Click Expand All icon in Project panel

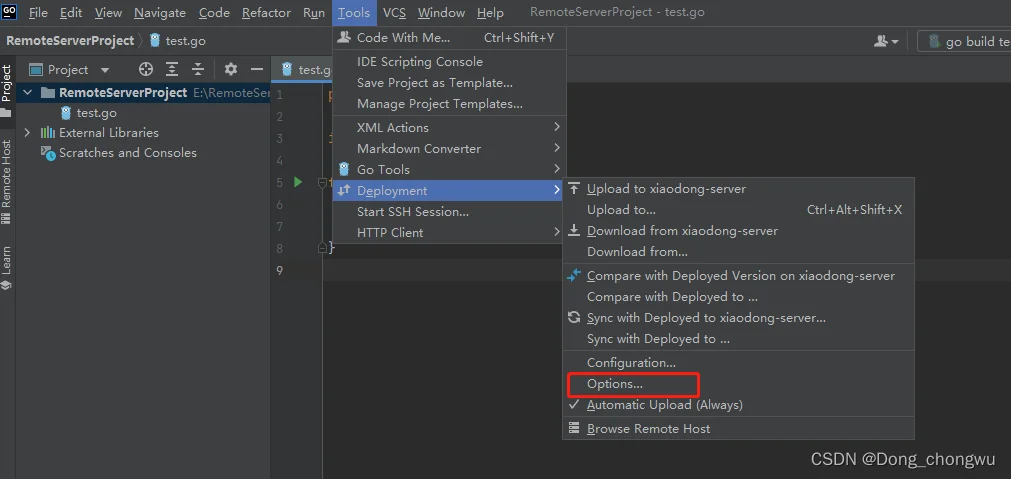point(172,69)
